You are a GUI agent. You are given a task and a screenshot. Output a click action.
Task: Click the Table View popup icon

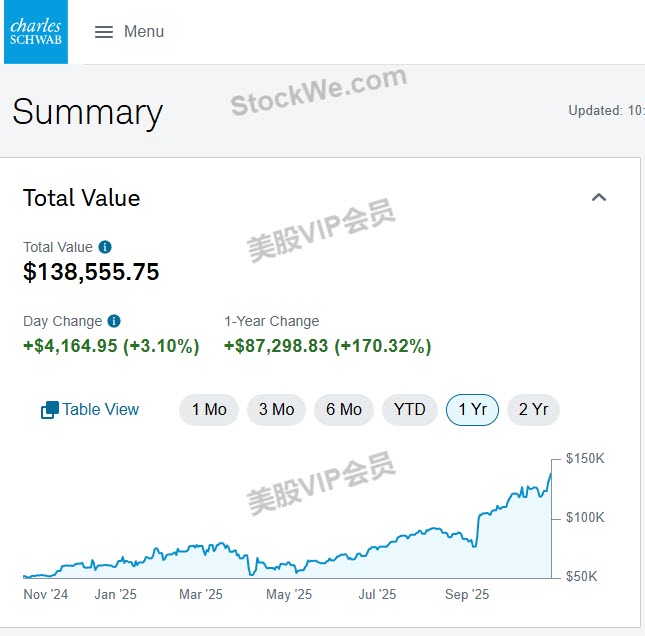point(50,410)
